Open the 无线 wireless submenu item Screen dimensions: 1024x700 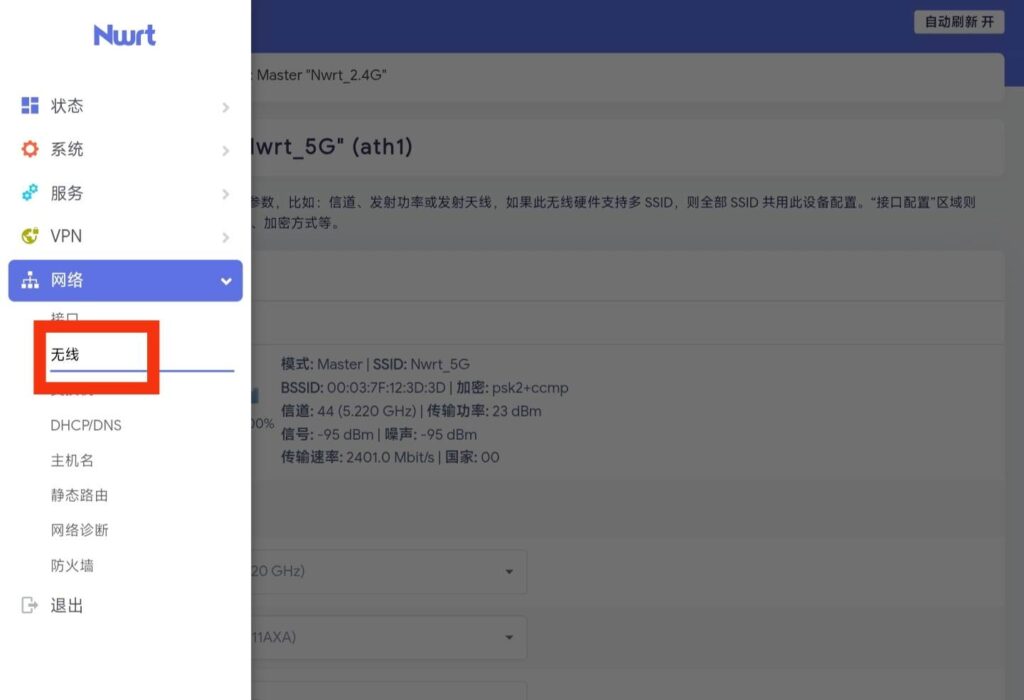pyautogui.click(x=65, y=354)
